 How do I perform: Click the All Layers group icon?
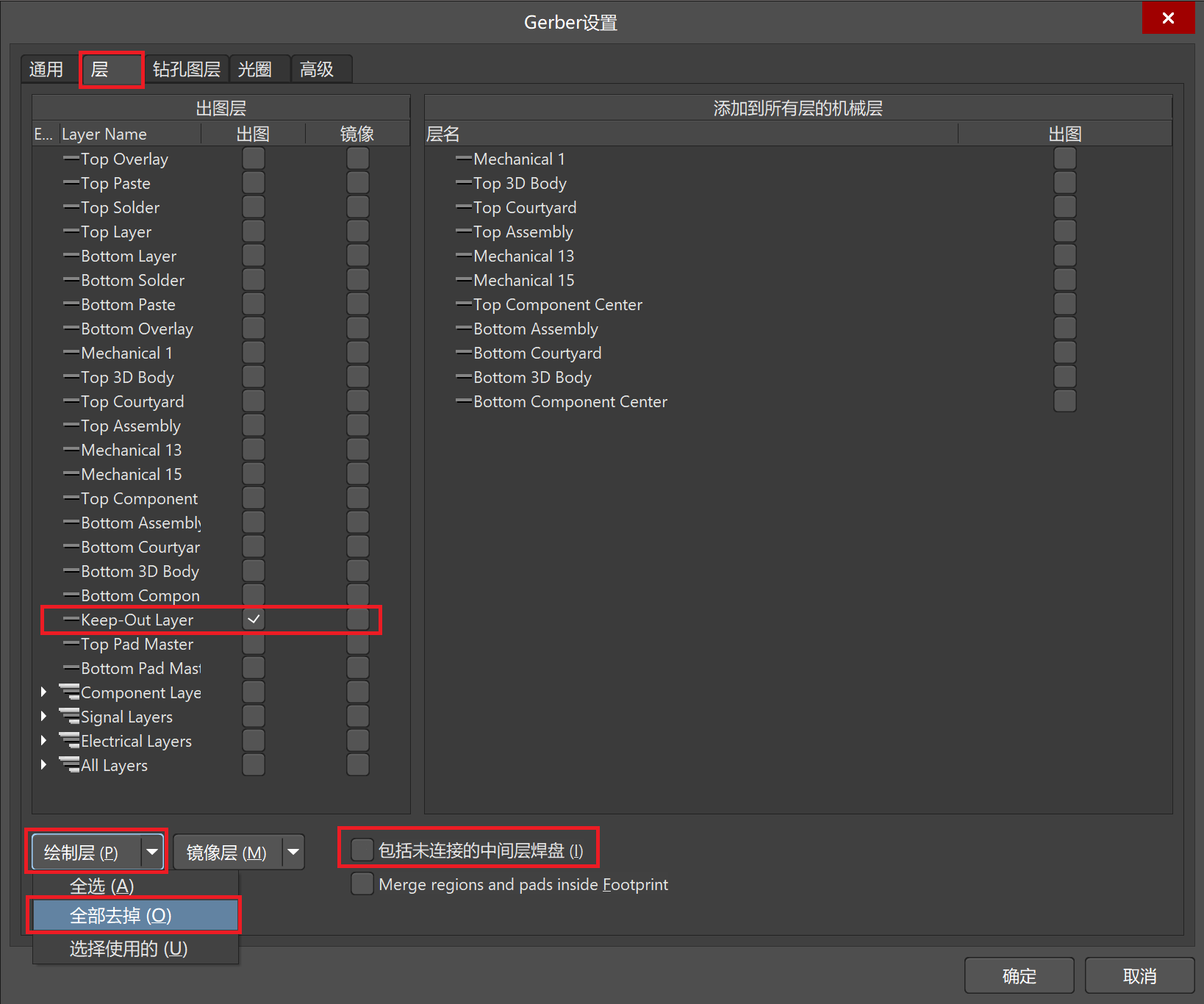(69, 765)
